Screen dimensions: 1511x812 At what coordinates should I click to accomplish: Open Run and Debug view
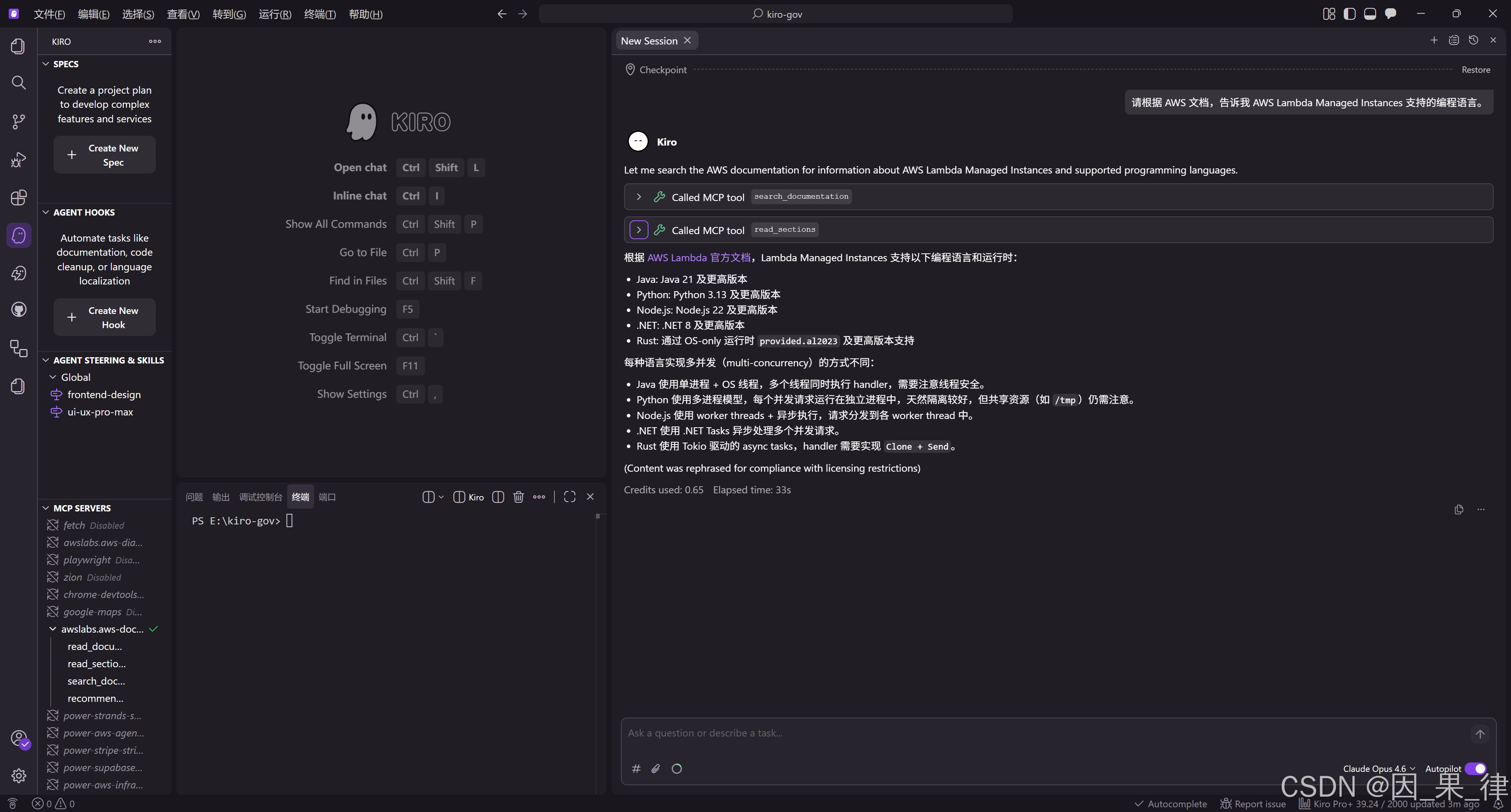click(19, 159)
